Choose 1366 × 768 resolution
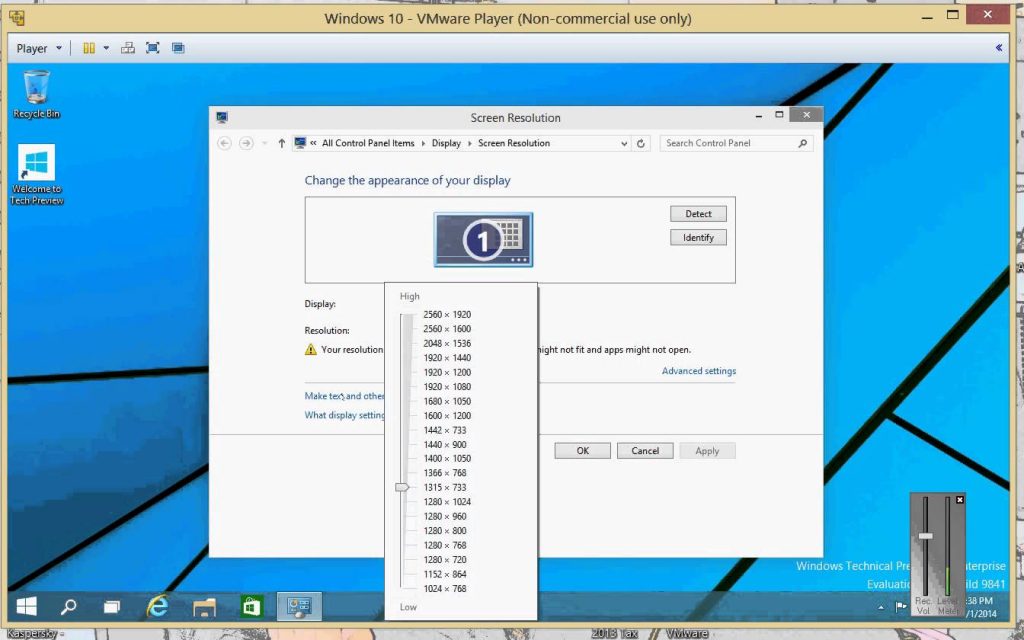 click(445, 473)
